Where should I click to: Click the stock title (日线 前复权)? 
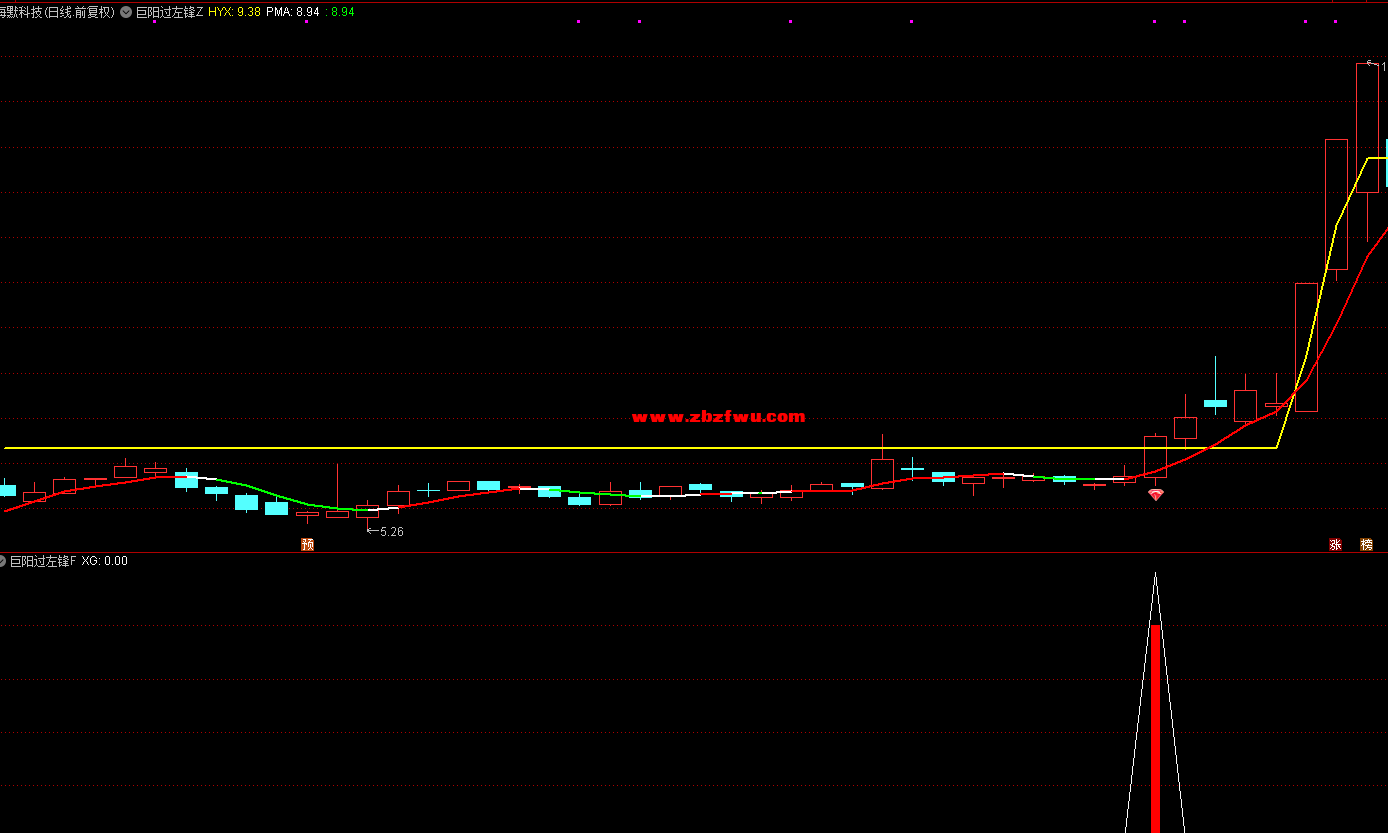point(57,12)
